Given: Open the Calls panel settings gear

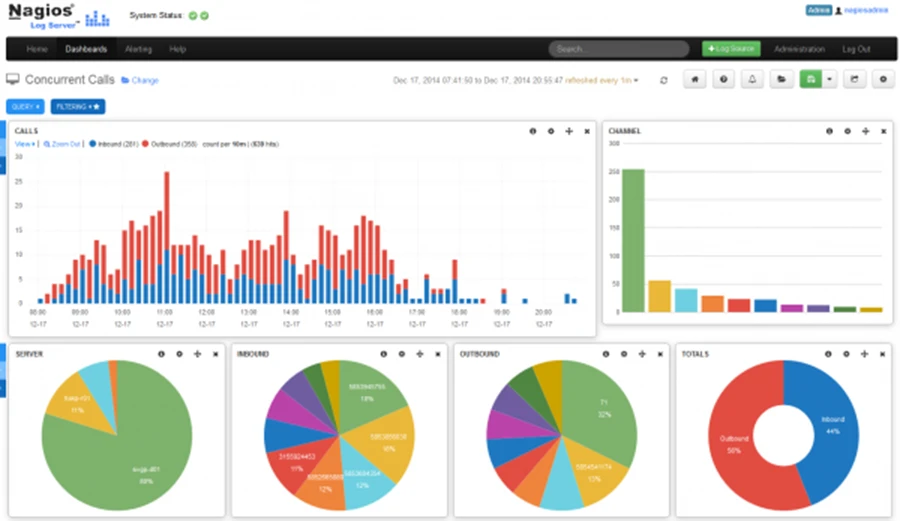Looking at the screenshot, I should pyautogui.click(x=550, y=131).
